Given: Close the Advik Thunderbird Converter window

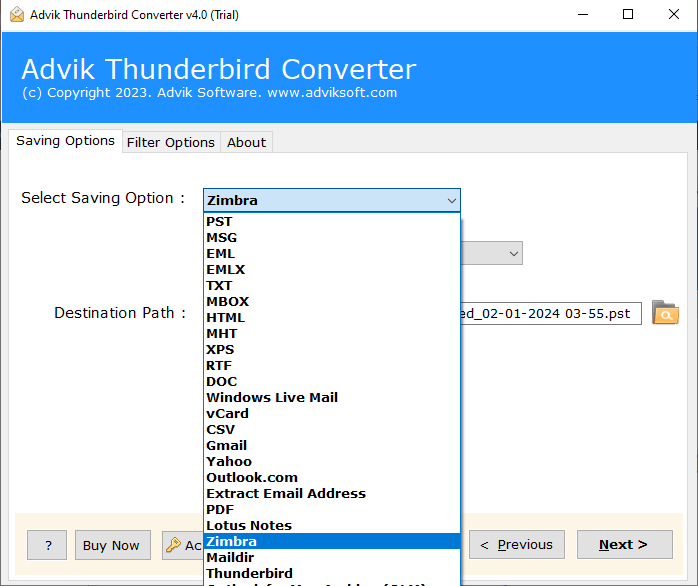Looking at the screenshot, I should [x=674, y=14].
